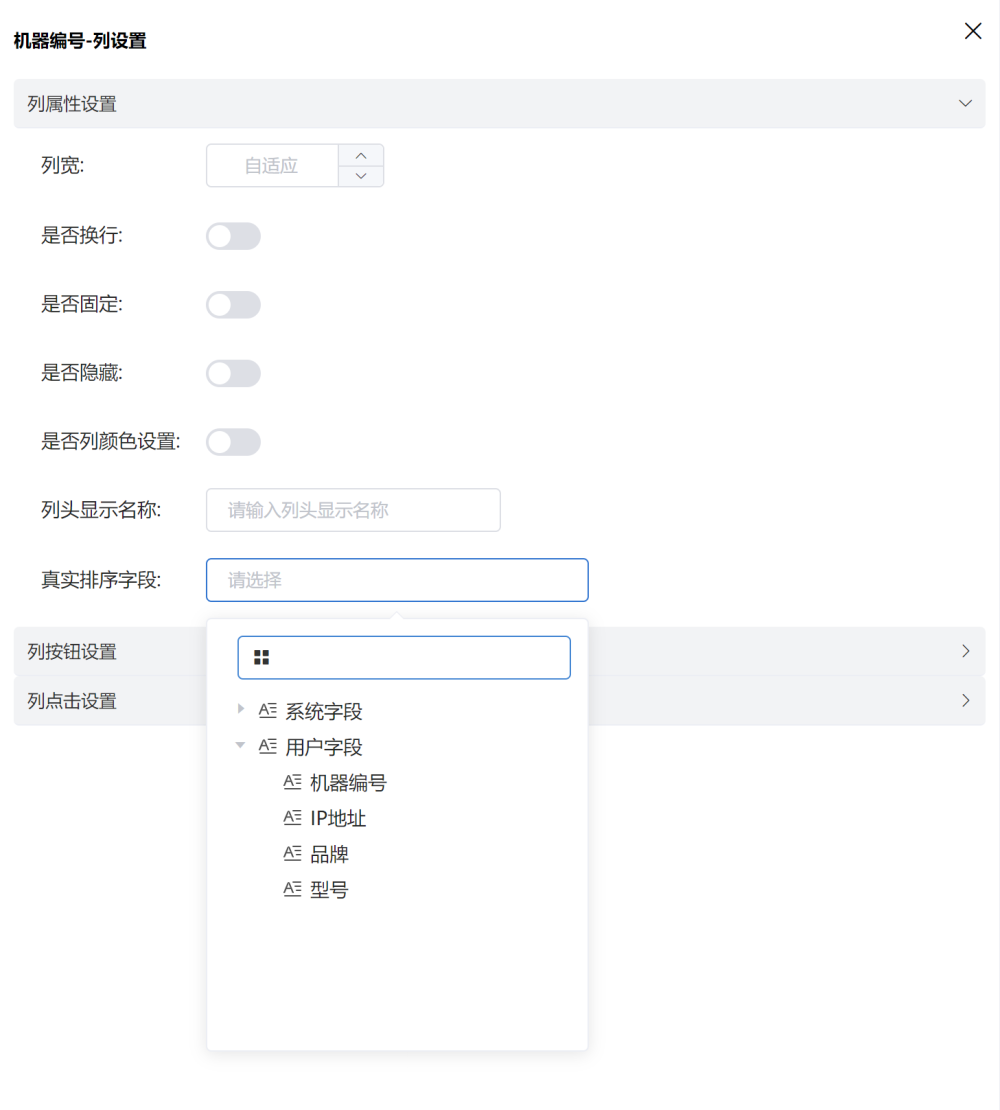This screenshot has height=1110, width=1000.
Task: Expand the 列点击设置 section
Action: pos(965,700)
